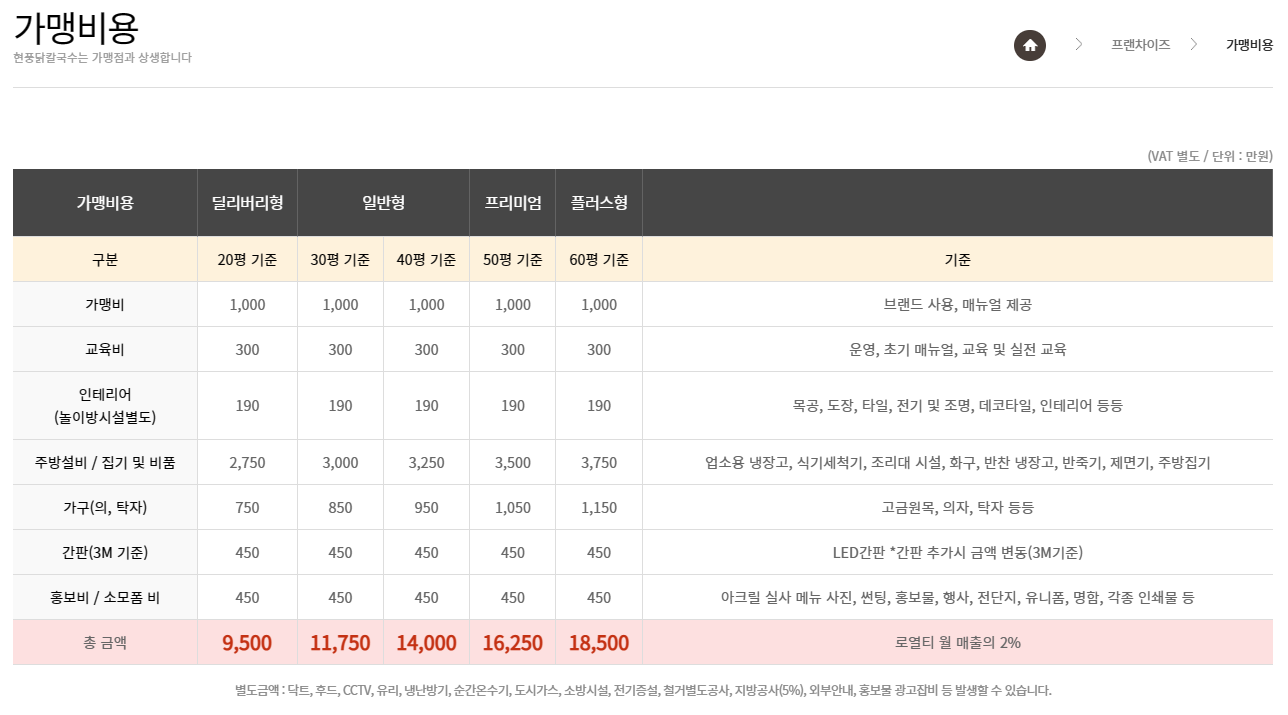Viewport: 1288px width, 715px height.
Task: Select the 일반형 column header
Action: [x=383, y=203]
